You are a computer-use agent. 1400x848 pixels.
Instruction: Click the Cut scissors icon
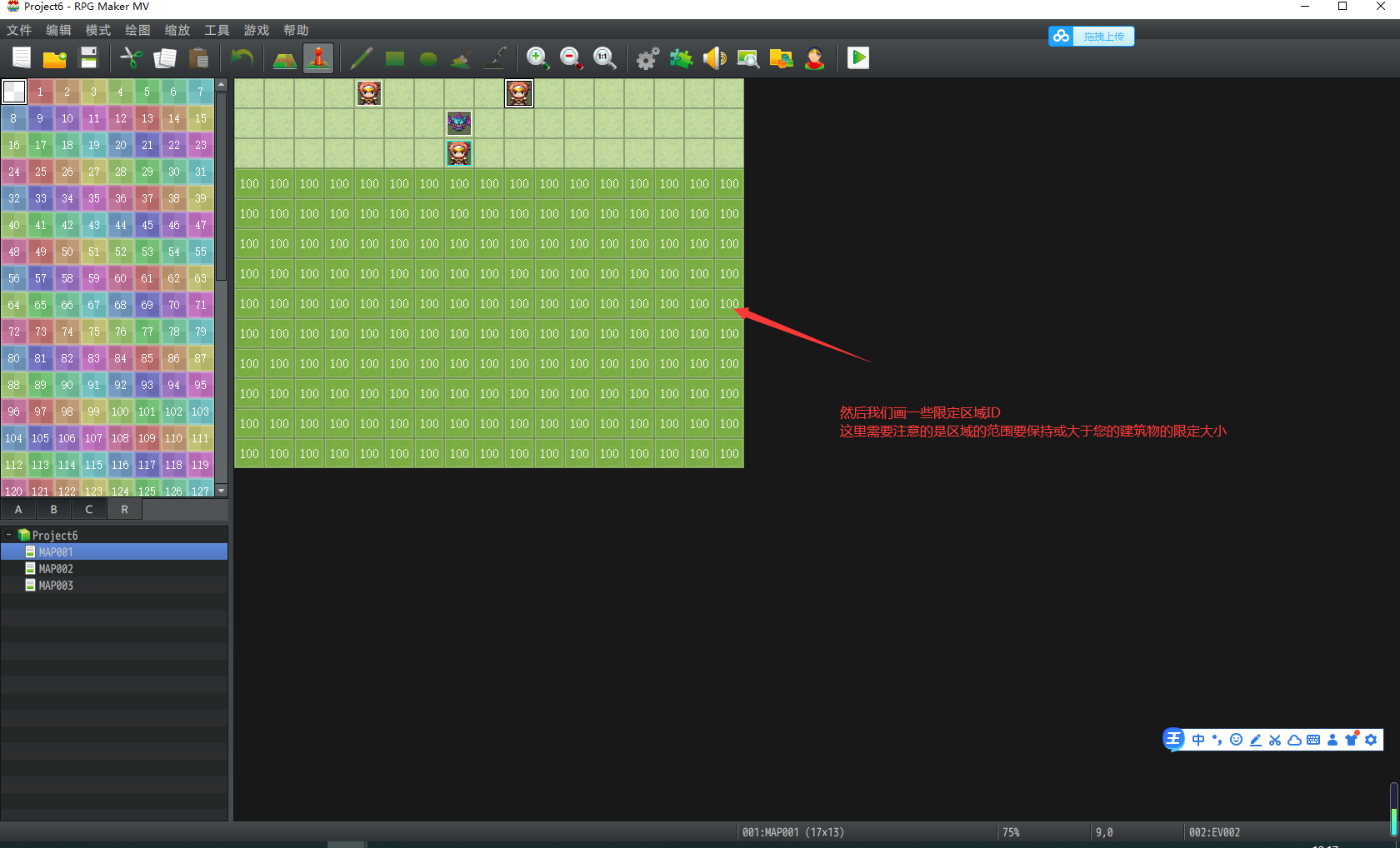coord(132,58)
